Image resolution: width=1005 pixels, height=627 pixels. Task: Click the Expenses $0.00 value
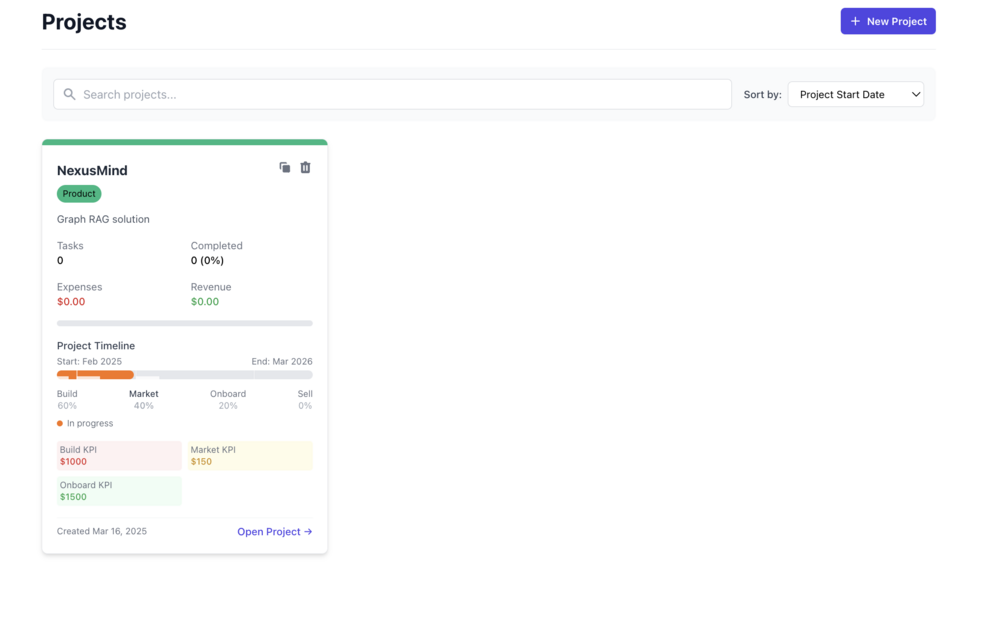click(71, 302)
